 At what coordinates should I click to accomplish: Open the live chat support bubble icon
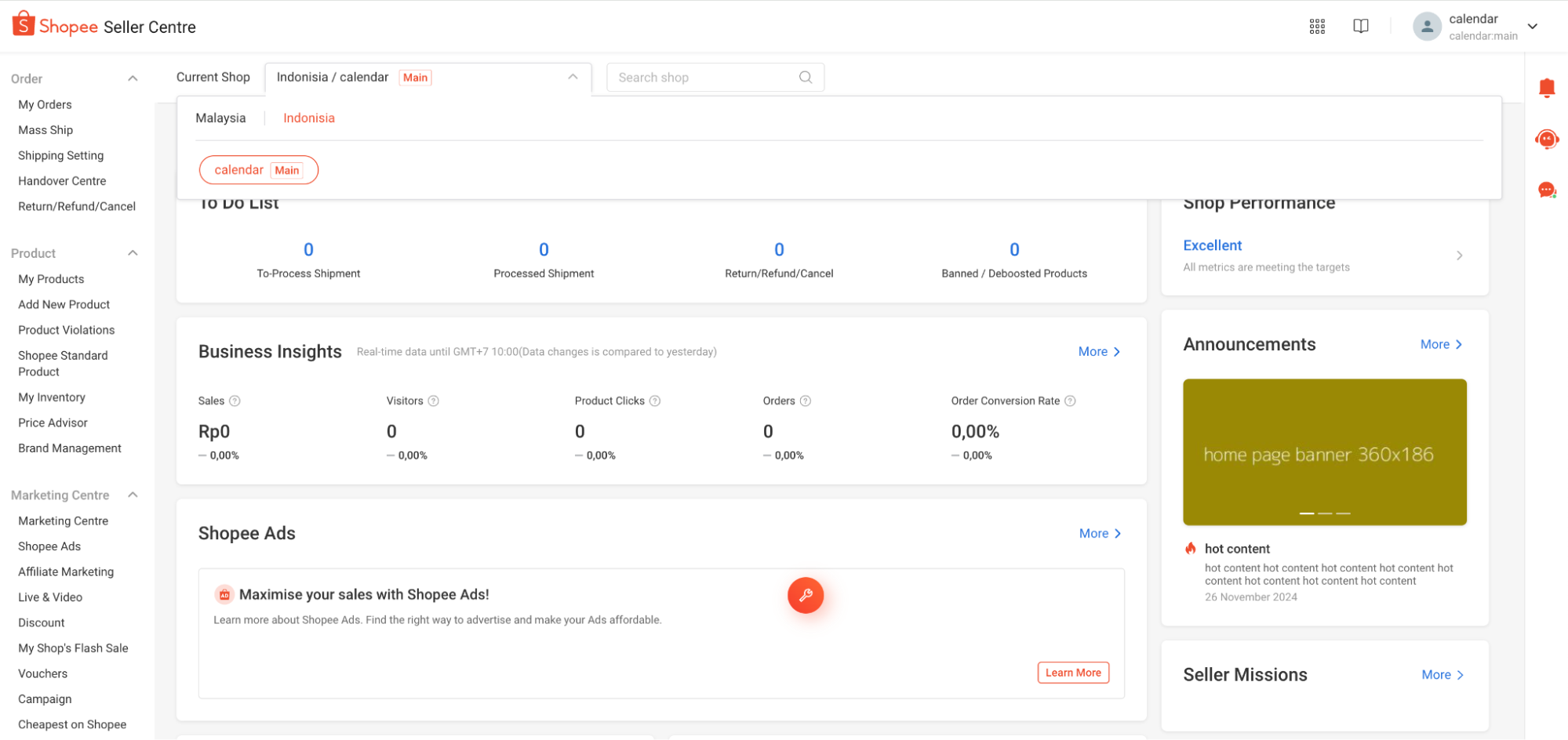click(1546, 140)
